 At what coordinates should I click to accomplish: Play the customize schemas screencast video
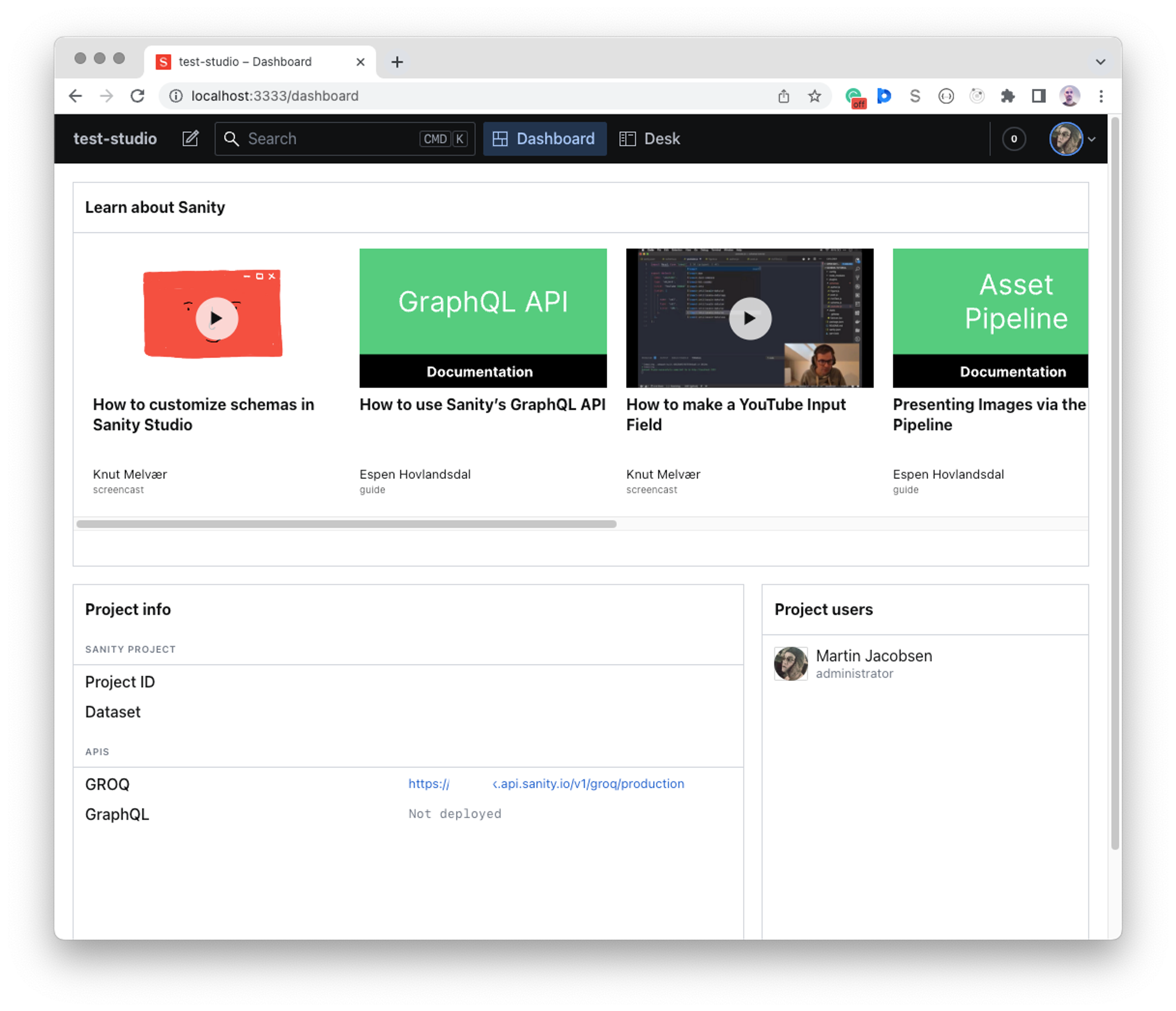pos(216,318)
